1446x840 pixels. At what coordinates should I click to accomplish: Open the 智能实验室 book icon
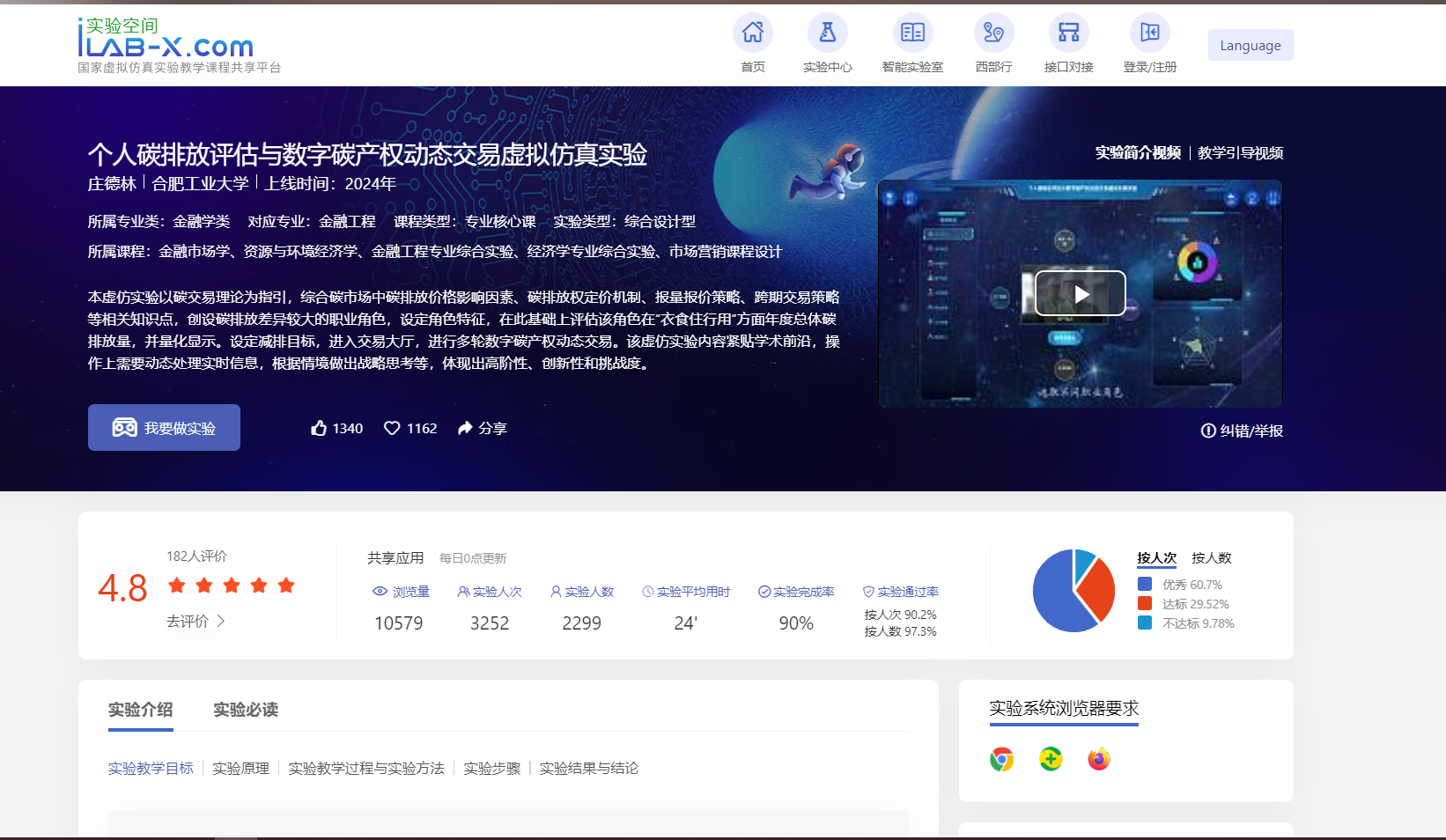click(x=912, y=33)
